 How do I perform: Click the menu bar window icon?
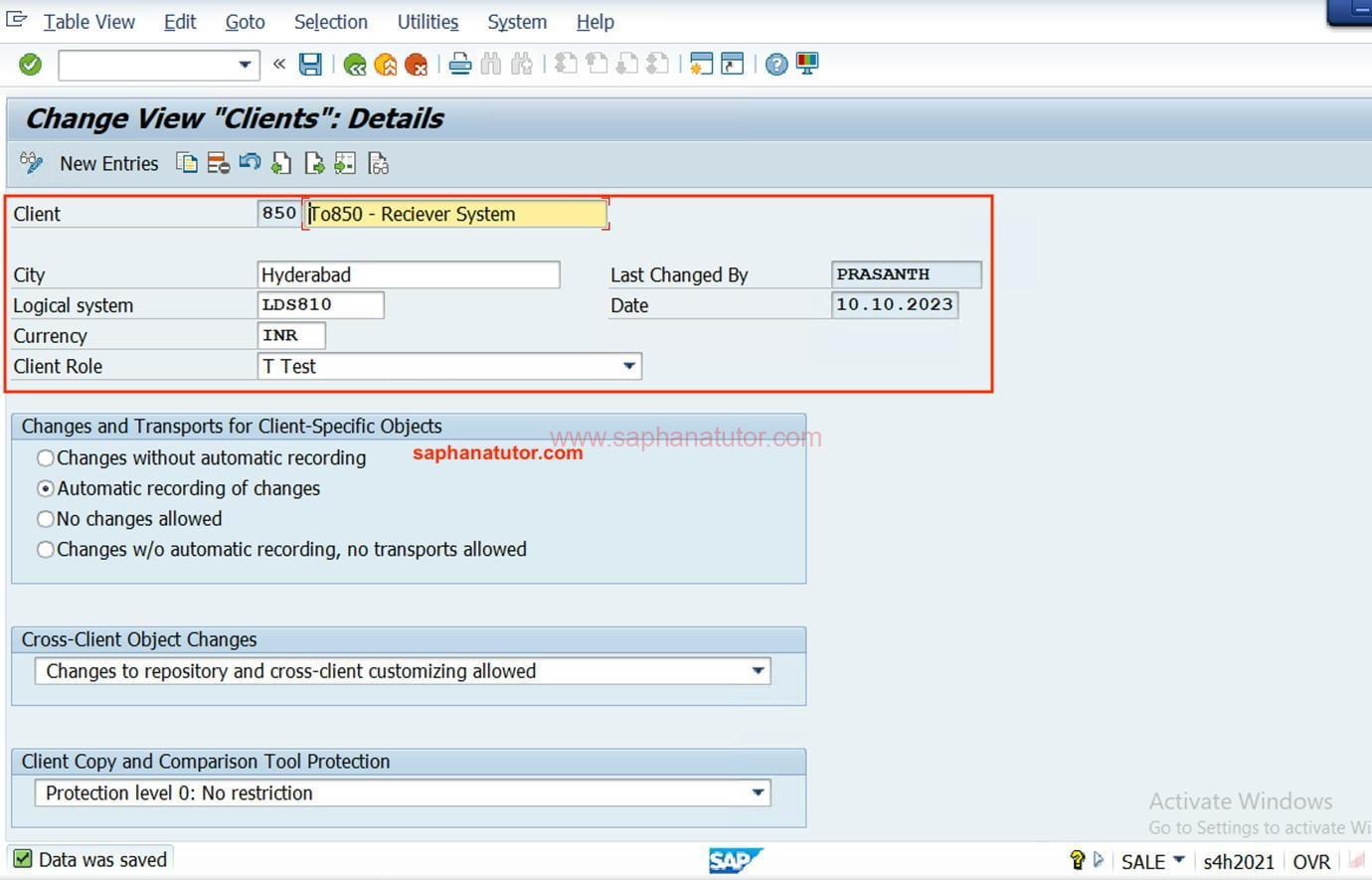17,20
